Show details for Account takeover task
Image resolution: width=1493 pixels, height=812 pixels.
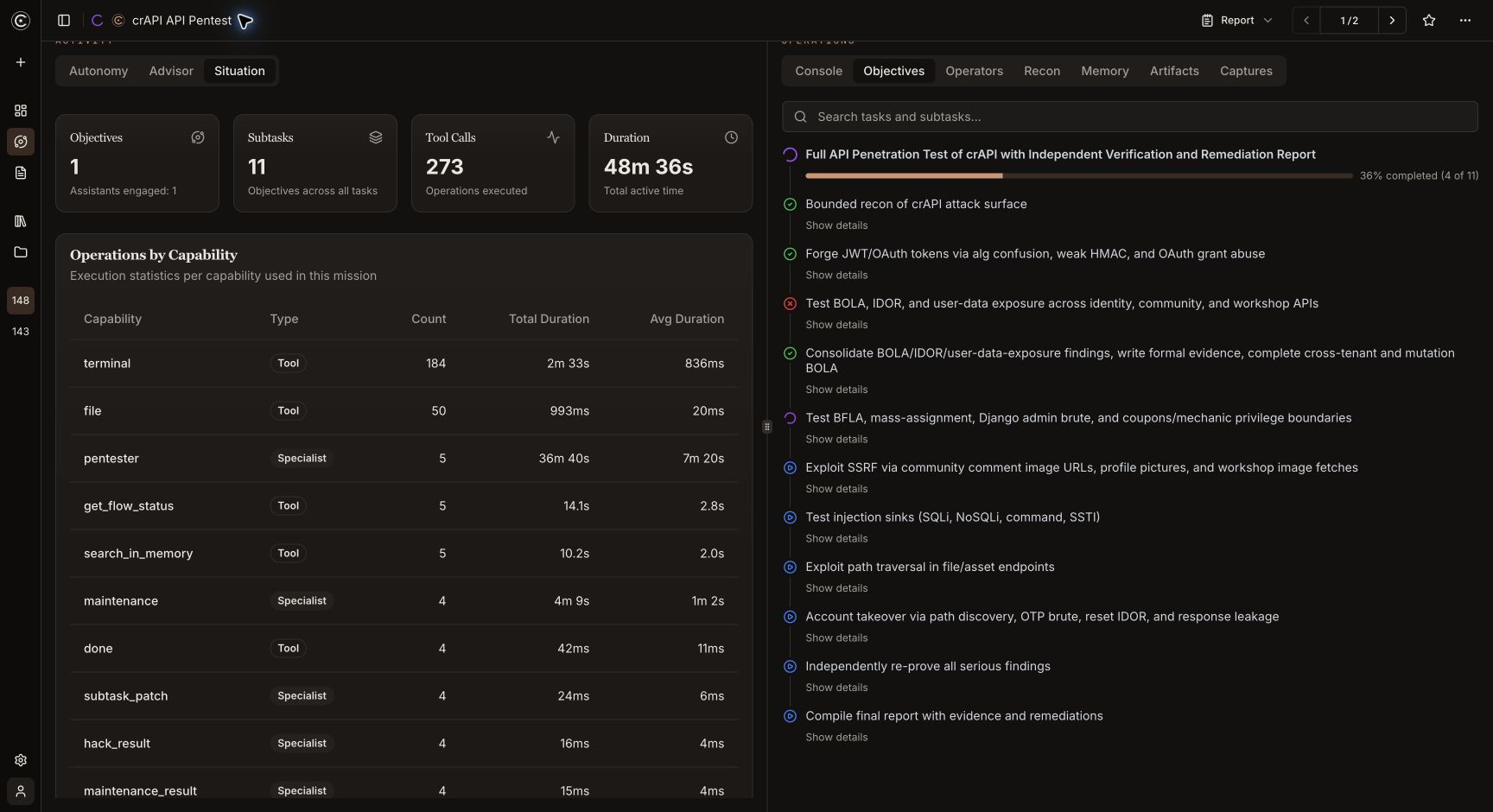(x=836, y=638)
